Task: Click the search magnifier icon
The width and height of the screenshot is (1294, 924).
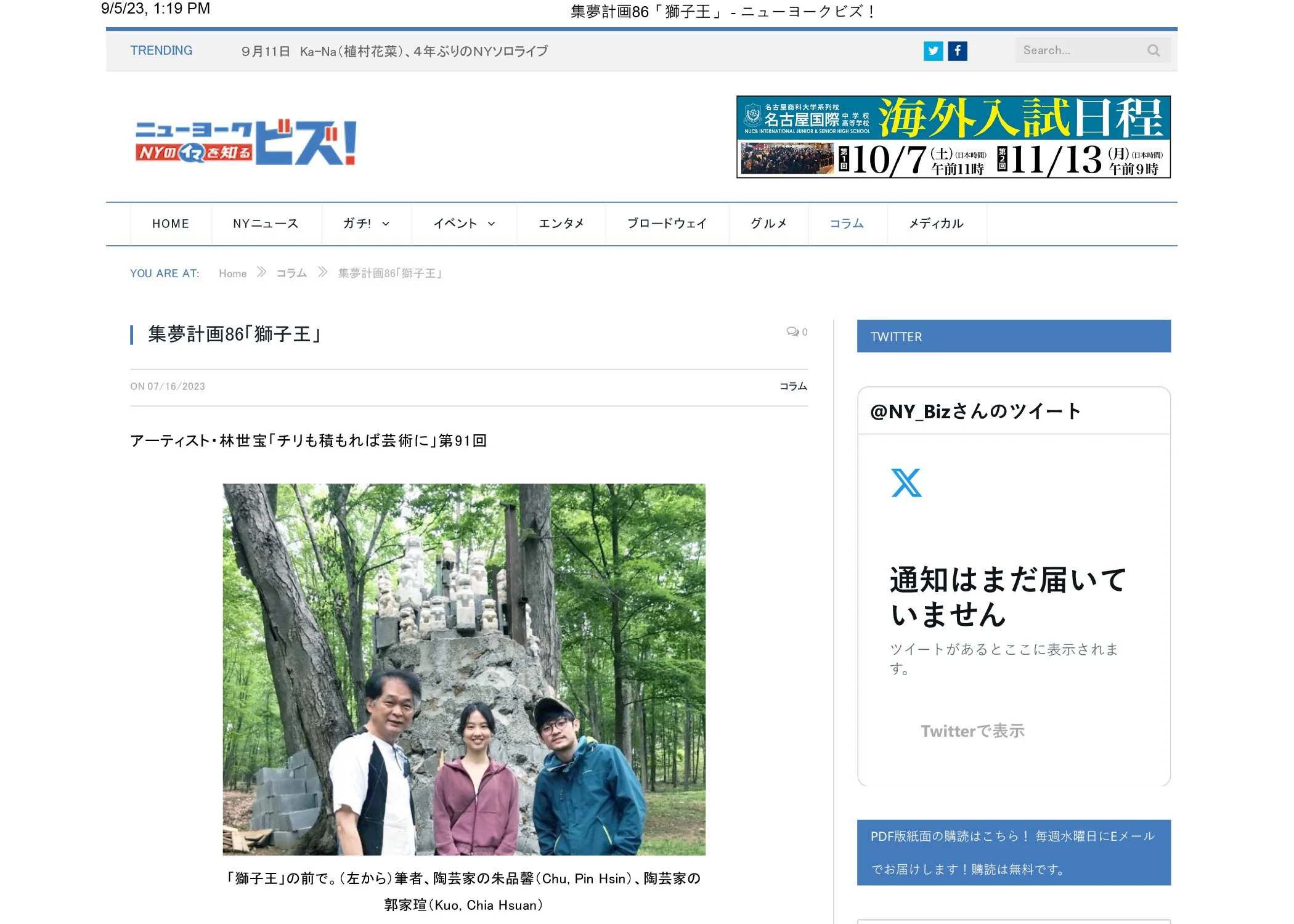Action: coord(1153,51)
